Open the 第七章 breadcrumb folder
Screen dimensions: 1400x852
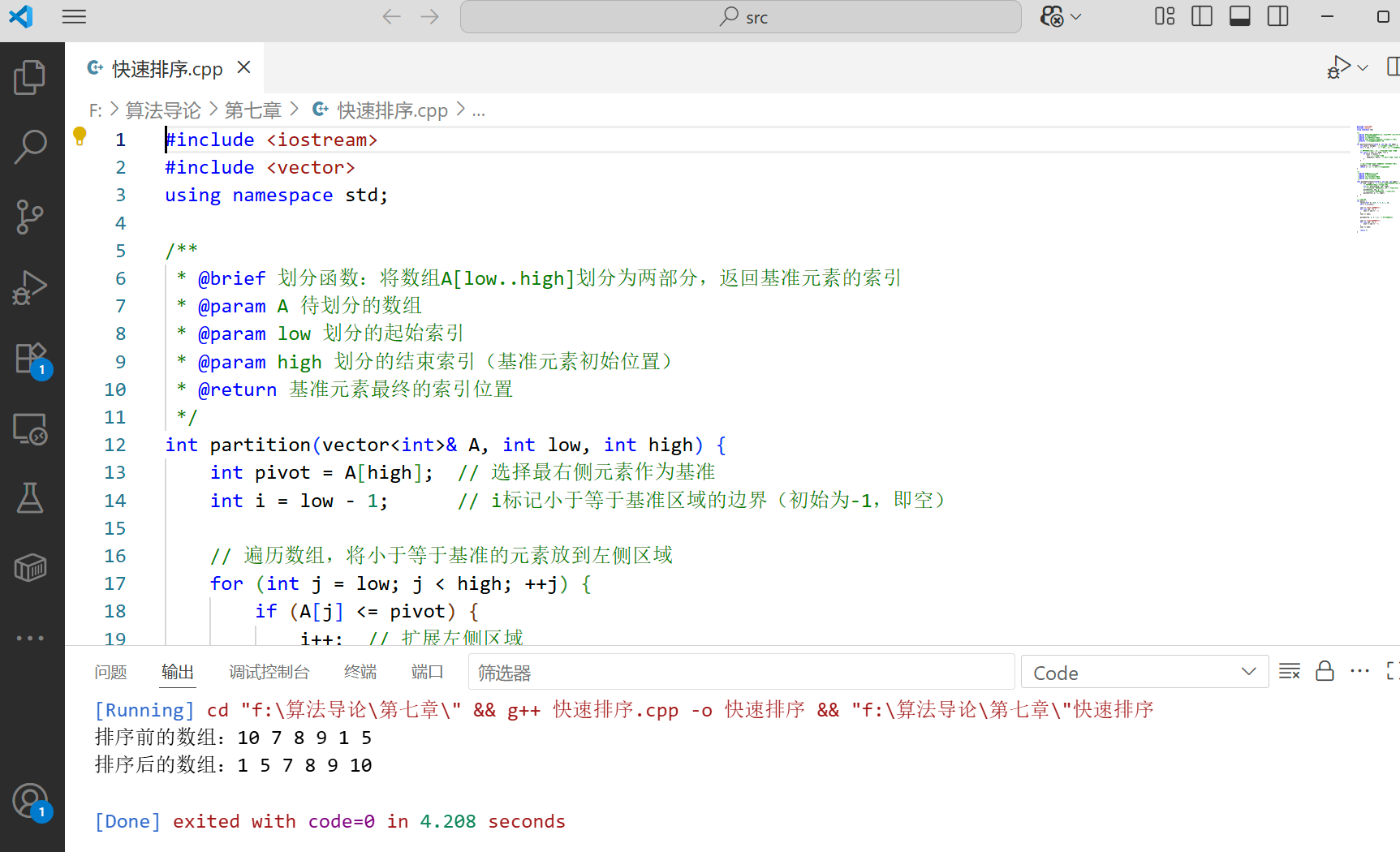pyautogui.click(x=253, y=110)
